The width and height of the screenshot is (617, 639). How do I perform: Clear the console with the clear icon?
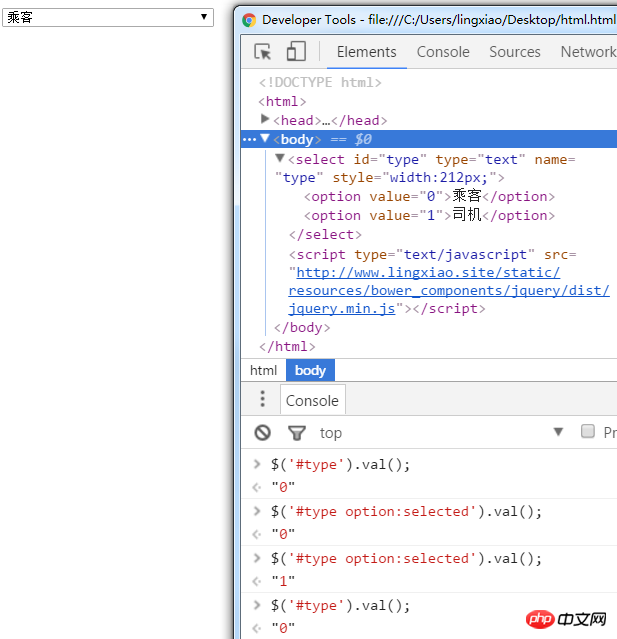263,432
